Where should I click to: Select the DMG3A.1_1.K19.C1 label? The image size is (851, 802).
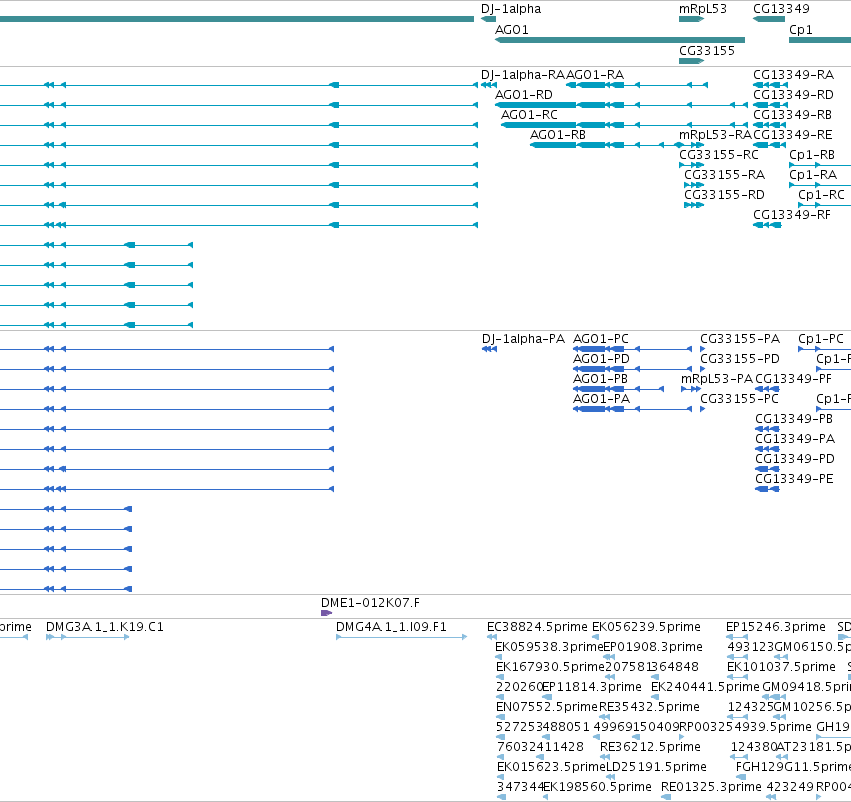click(105, 627)
